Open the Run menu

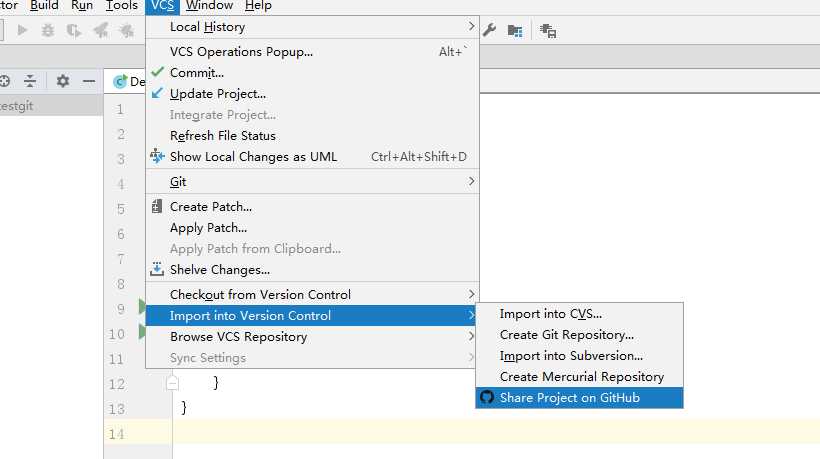click(82, 6)
